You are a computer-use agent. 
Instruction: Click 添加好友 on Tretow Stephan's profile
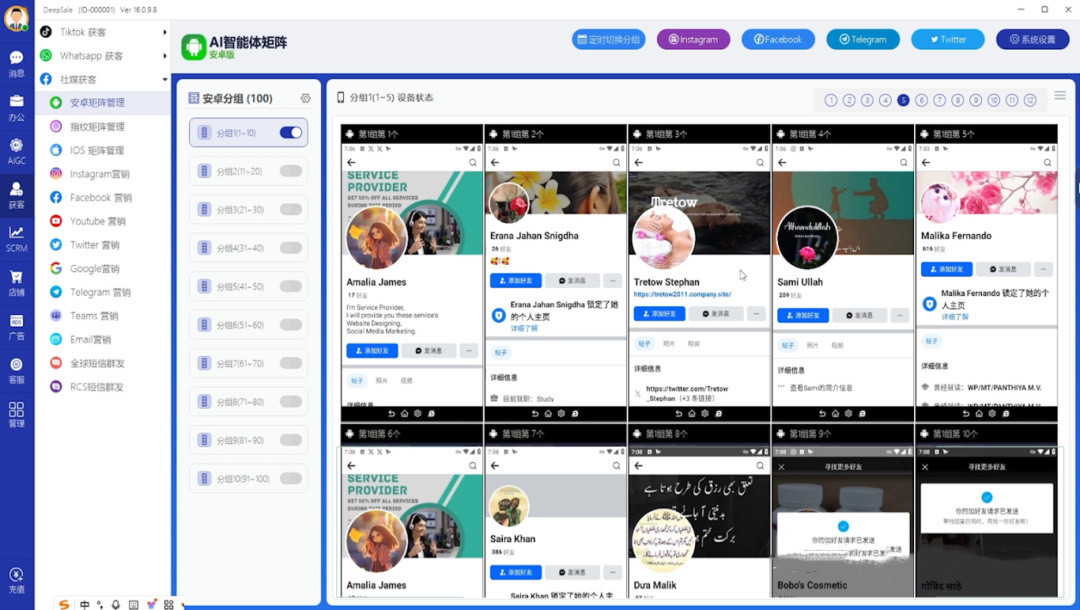pyautogui.click(x=659, y=314)
